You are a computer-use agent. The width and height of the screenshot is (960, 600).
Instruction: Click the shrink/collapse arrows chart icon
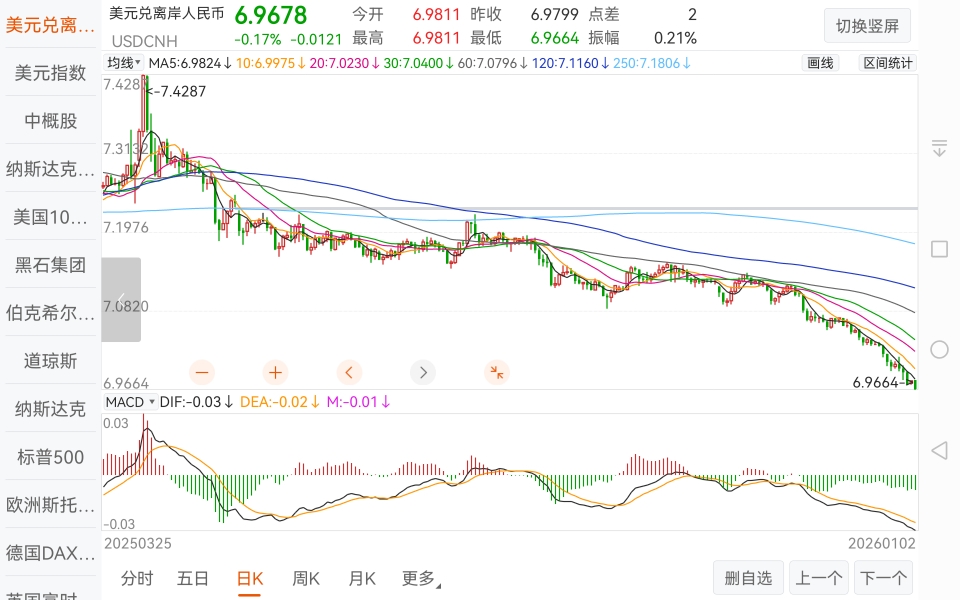pyautogui.click(x=497, y=372)
